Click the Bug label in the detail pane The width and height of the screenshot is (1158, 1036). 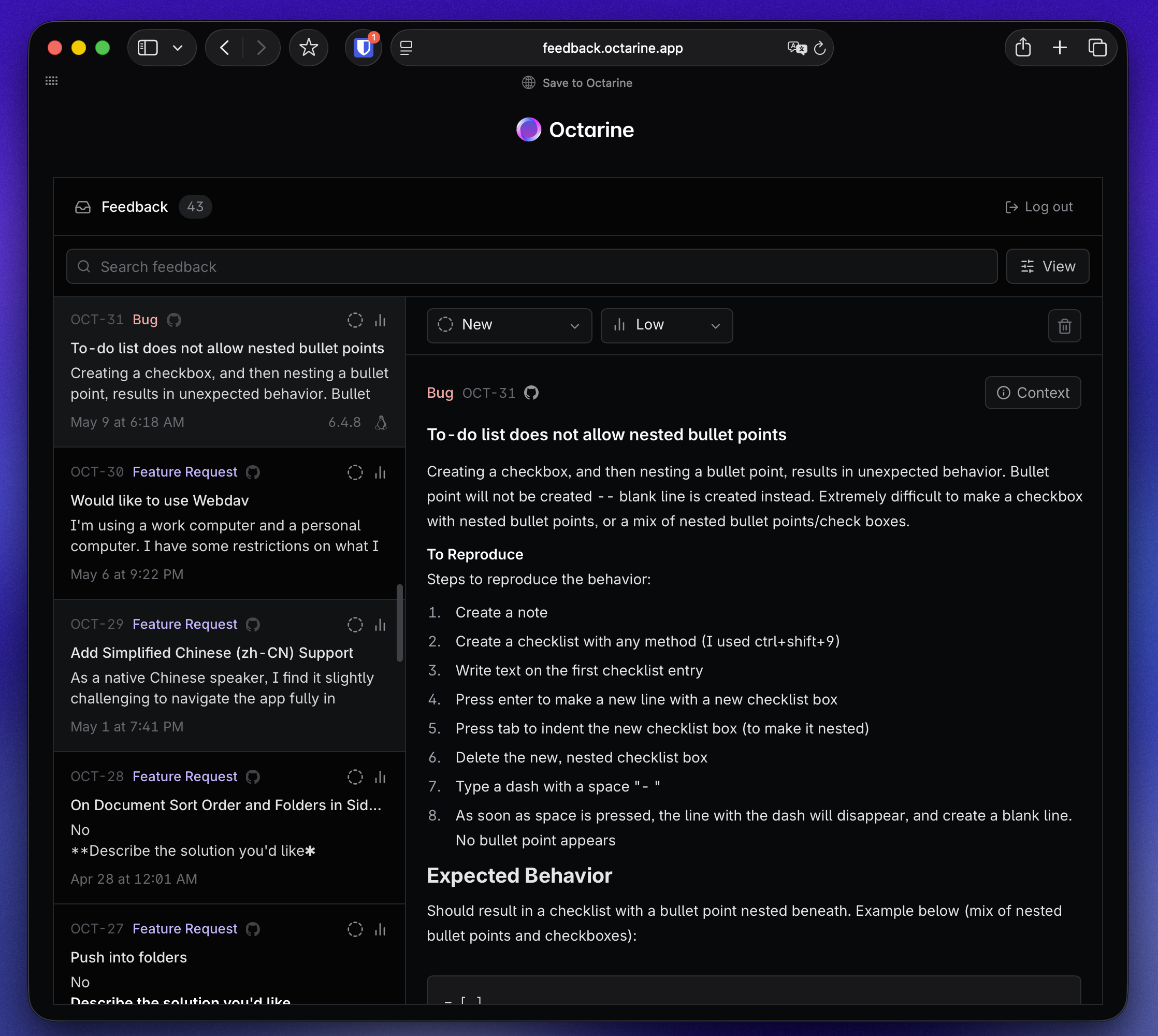(x=440, y=393)
